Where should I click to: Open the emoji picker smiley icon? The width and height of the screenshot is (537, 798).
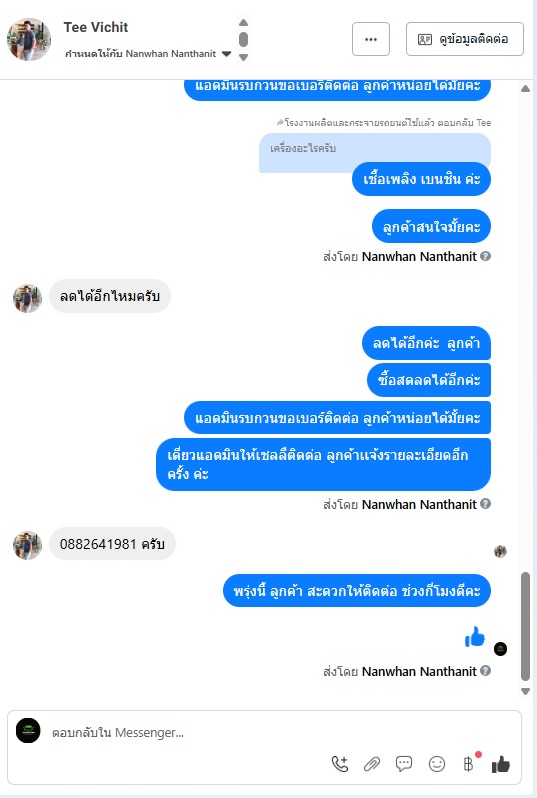437,764
